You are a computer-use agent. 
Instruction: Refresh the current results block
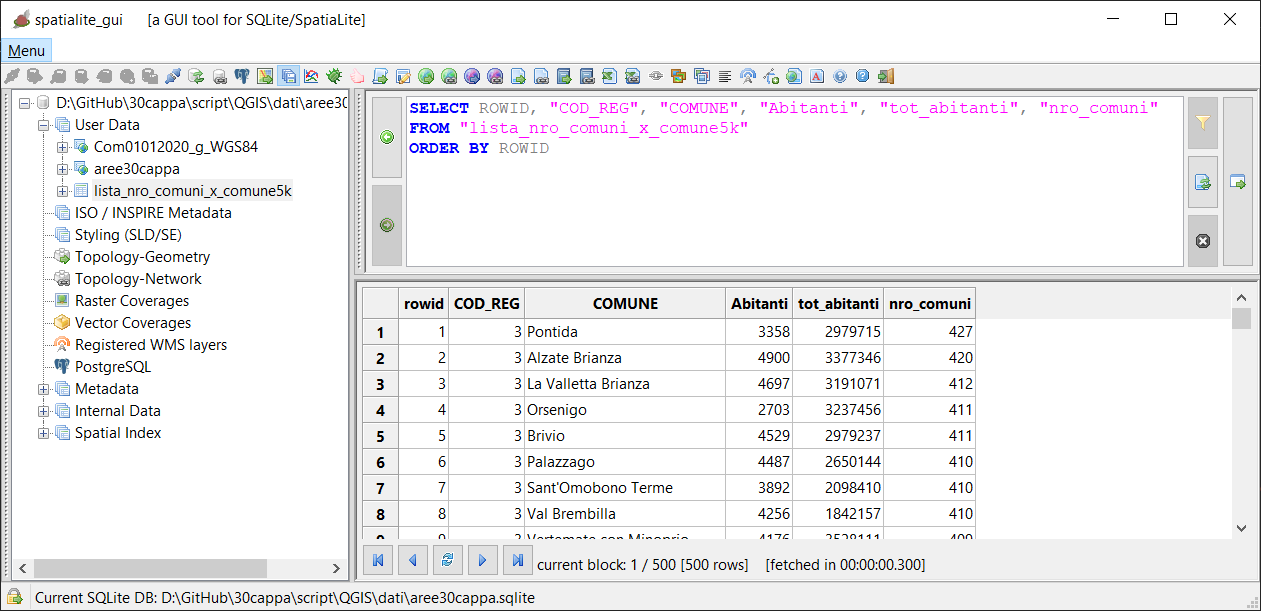447,561
